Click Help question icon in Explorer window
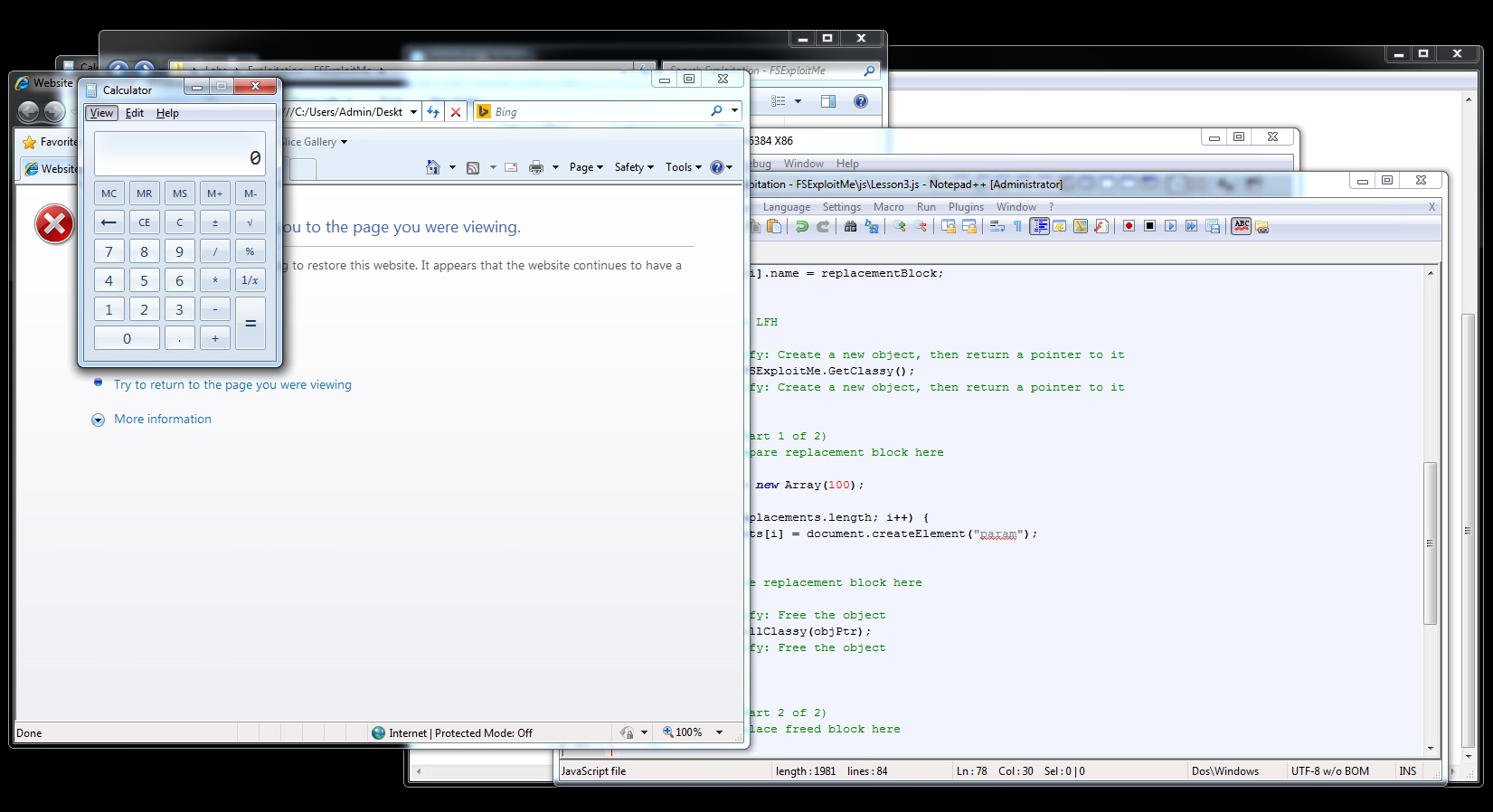 click(x=861, y=101)
